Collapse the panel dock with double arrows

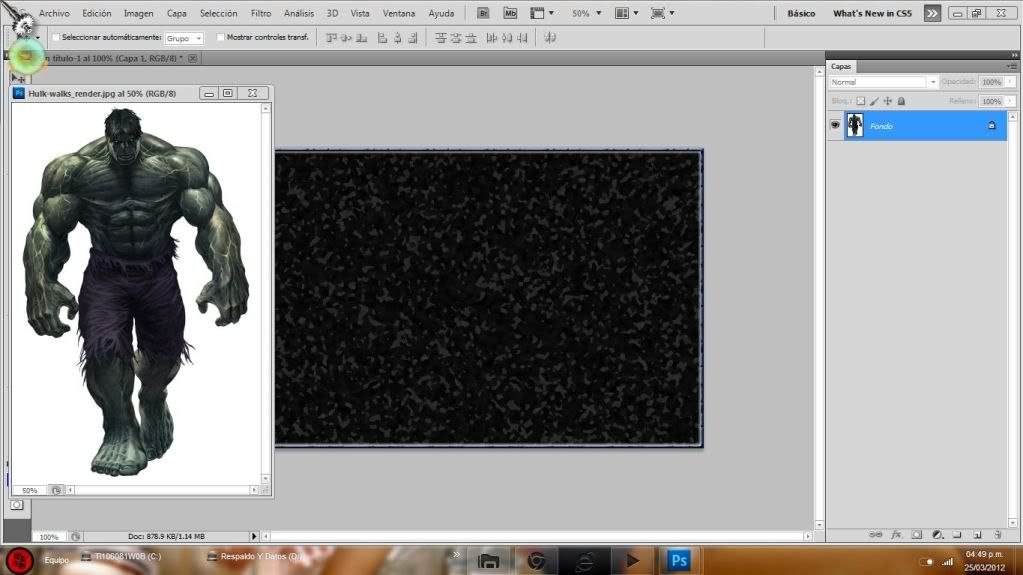1015,55
